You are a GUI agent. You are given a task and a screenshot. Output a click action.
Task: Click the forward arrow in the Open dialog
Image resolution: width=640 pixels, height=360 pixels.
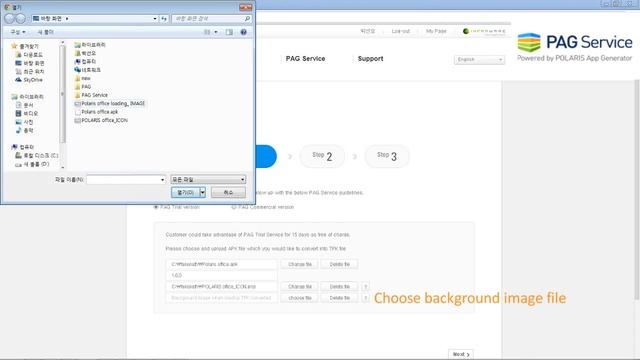20,19
